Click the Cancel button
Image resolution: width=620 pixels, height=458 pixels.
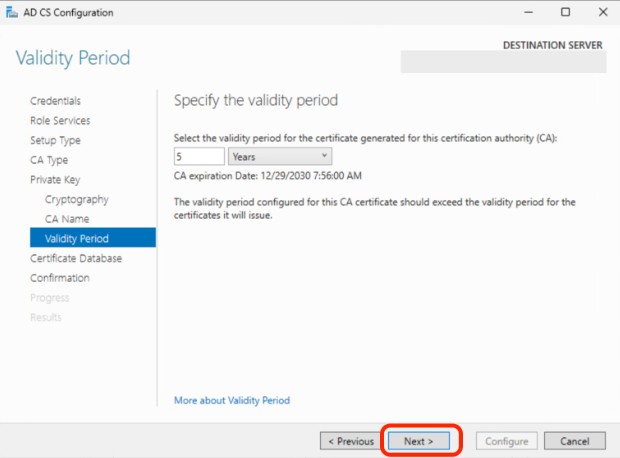(x=575, y=440)
